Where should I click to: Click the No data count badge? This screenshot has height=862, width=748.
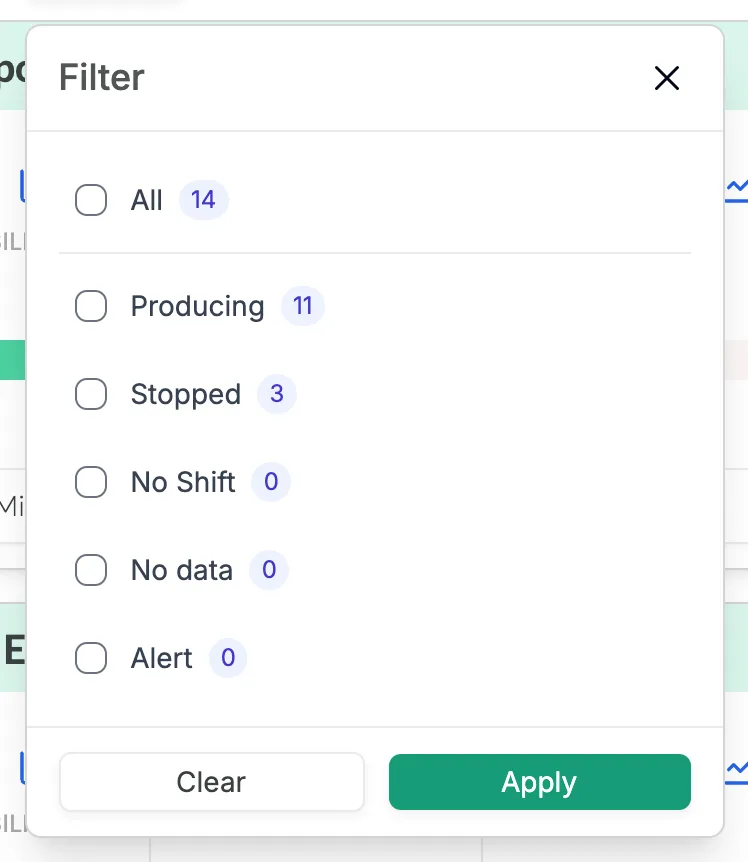click(269, 570)
